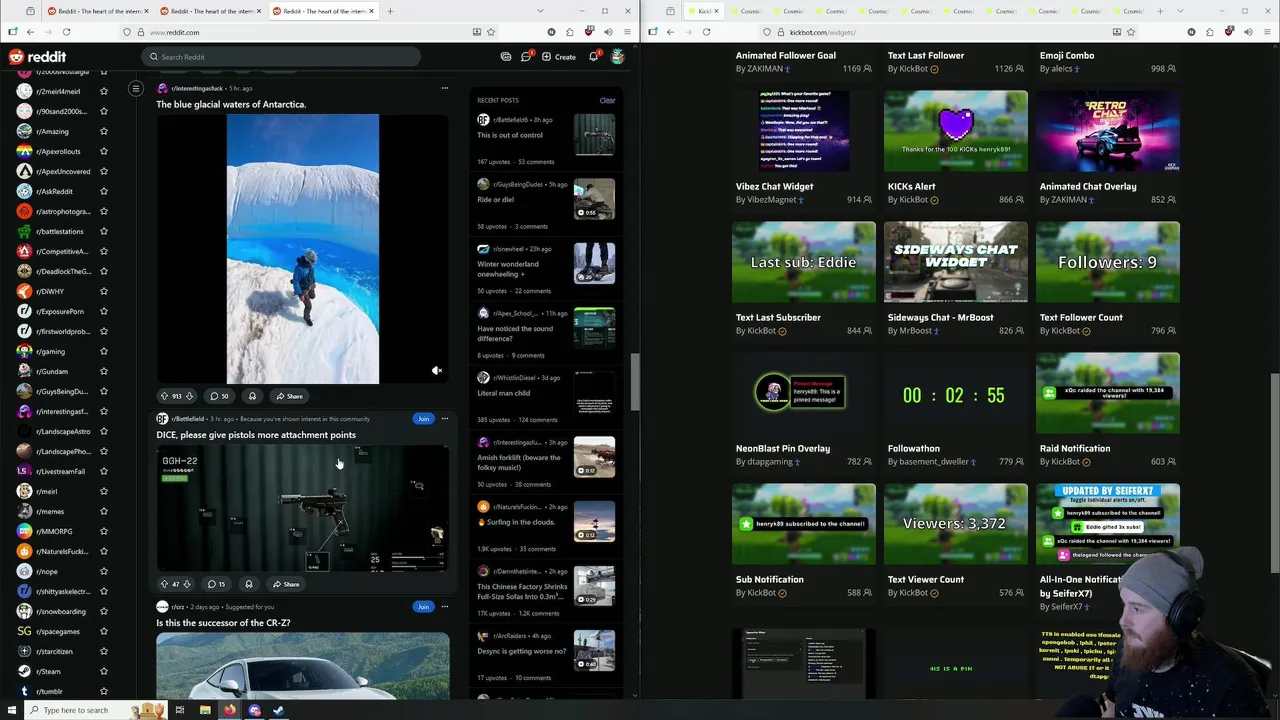1280x720 pixels.
Task: Toggle favorite star for r/memes
Action: [x=104, y=511]
